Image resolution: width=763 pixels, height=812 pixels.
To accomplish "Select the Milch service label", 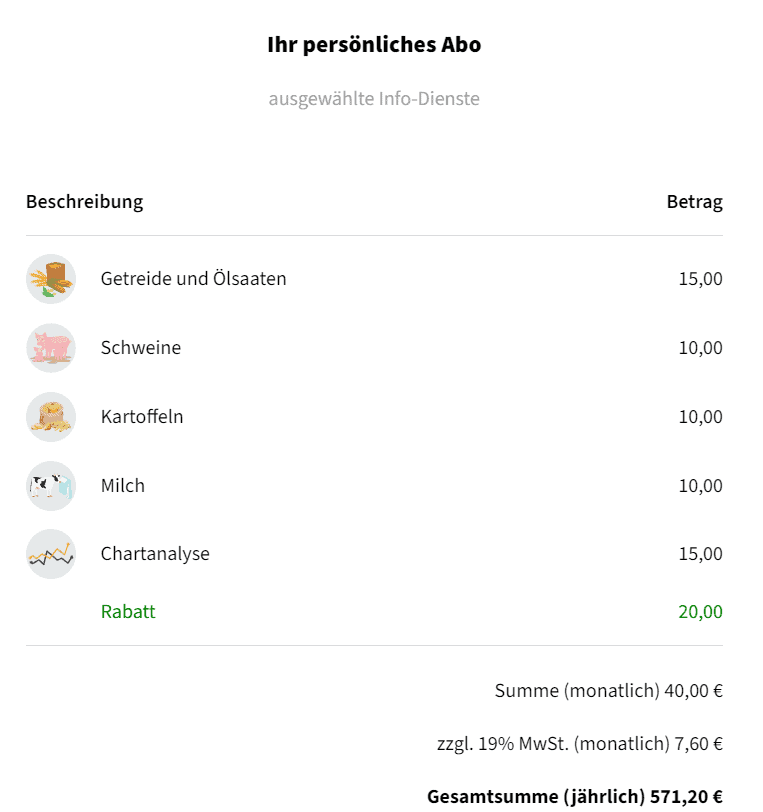I will coord(123,486).
